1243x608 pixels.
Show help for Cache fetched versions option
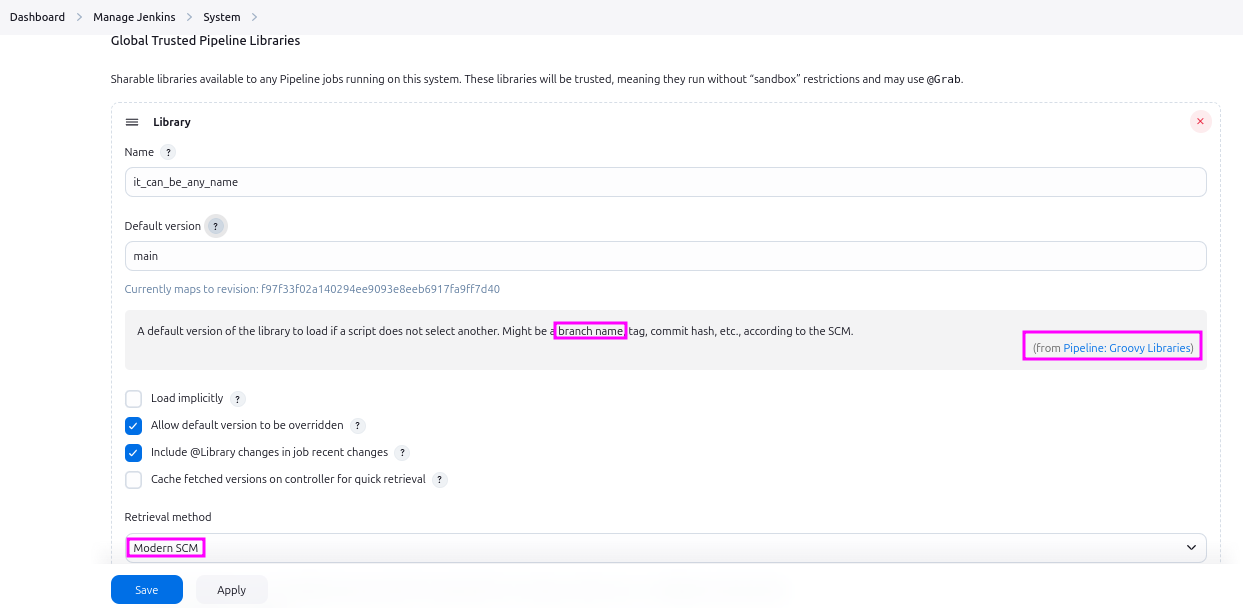(440, 480)
